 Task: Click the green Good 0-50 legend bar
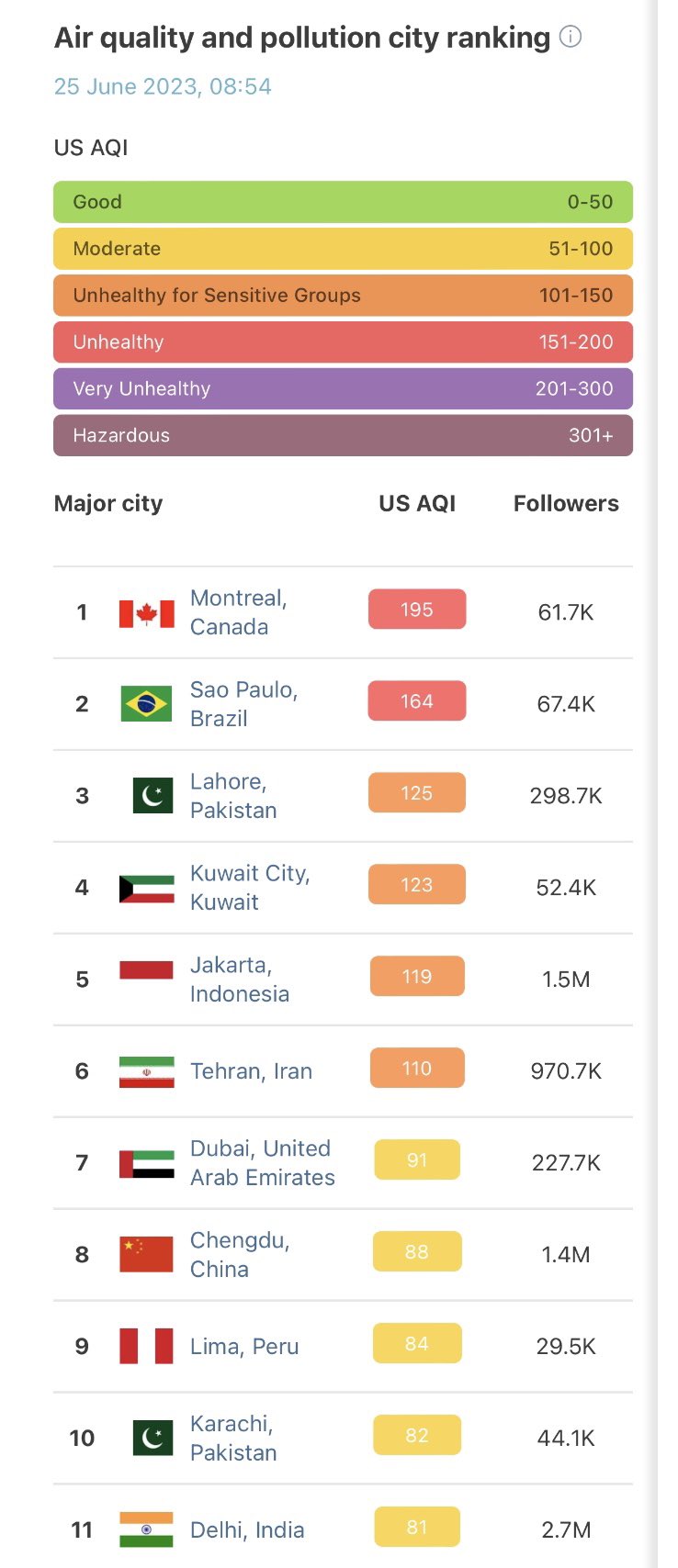(x=343, y=202)
